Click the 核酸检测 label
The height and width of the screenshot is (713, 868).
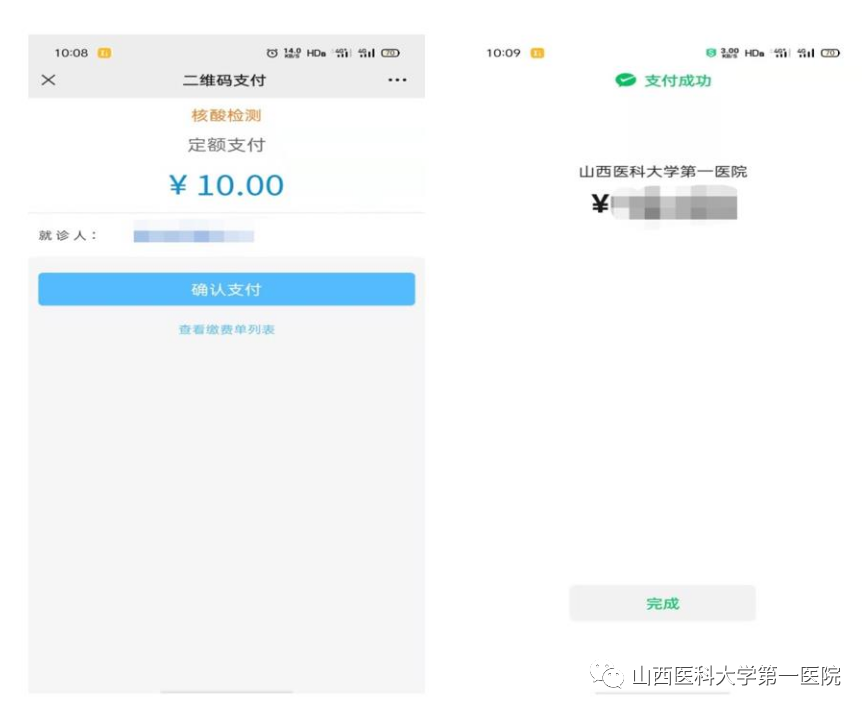point(226,115)
